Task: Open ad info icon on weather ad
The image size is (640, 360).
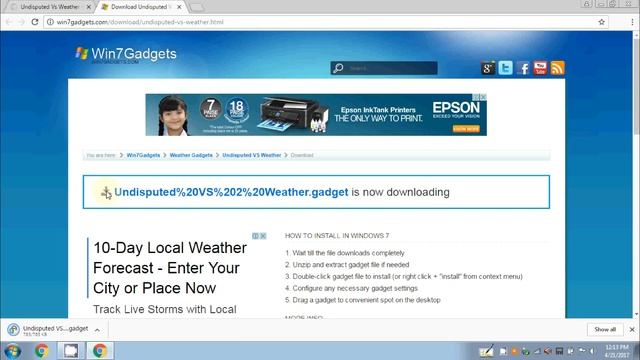Action: pos(256,236)
